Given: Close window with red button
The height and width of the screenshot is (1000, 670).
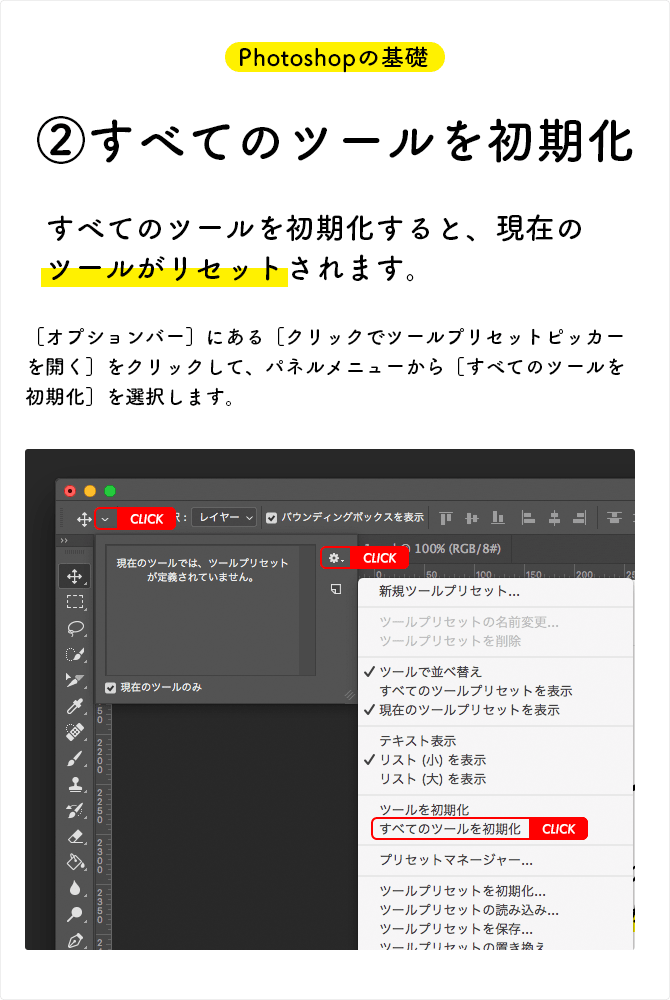Looking at the screenshot, I should tap(70, 490).
